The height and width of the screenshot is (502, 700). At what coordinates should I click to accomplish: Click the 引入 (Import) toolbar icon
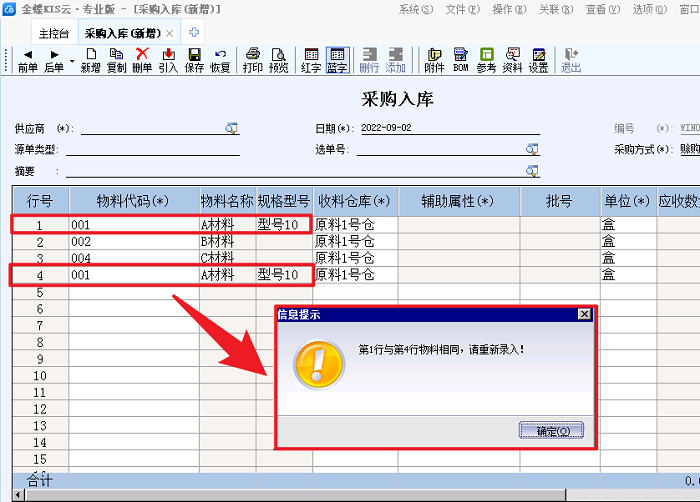[168, 60]
